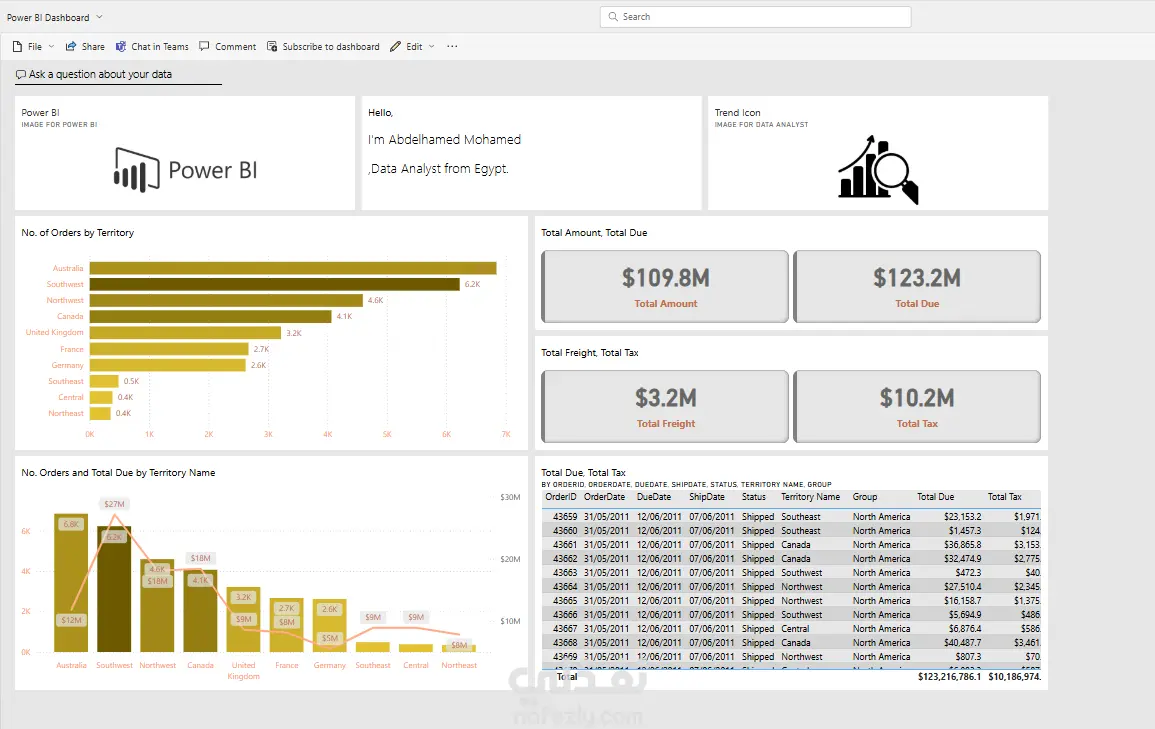The width and height of the screenshot is (1155, 729).
Task: Click the Share icon
Action: tap(71, 47)
